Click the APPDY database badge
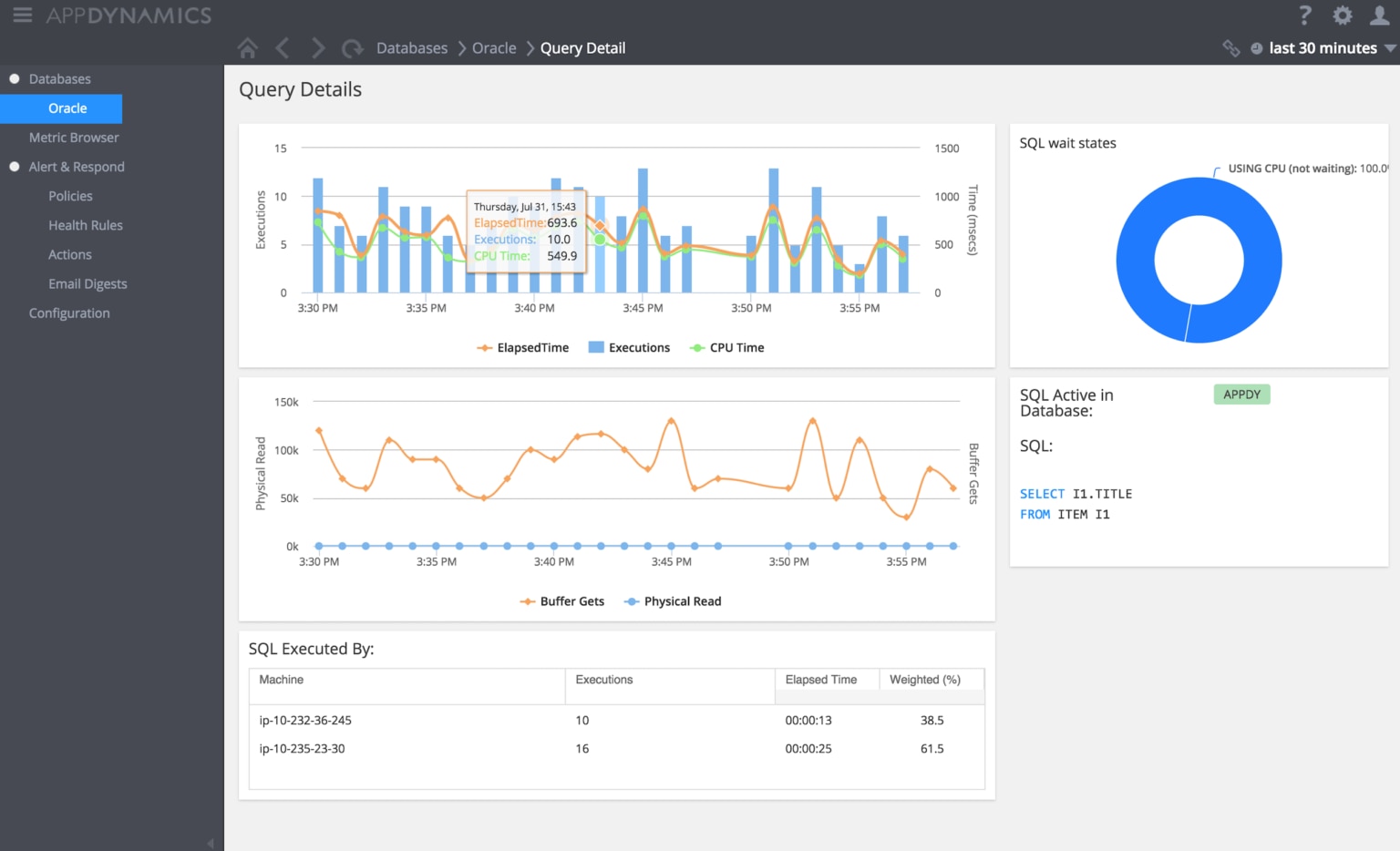The image size is (1400, 851). [x=1241, y=394]
